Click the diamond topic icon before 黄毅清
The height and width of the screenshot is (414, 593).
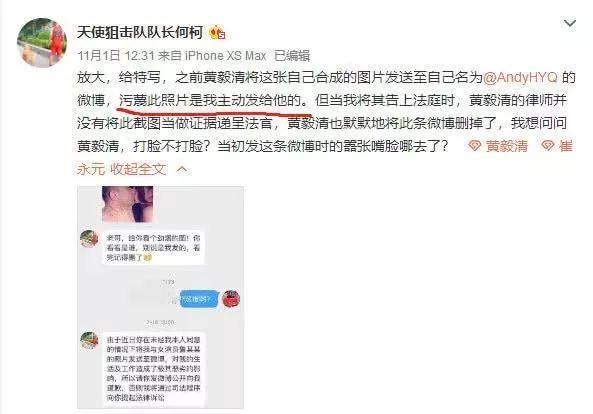(x=474, y=146)
